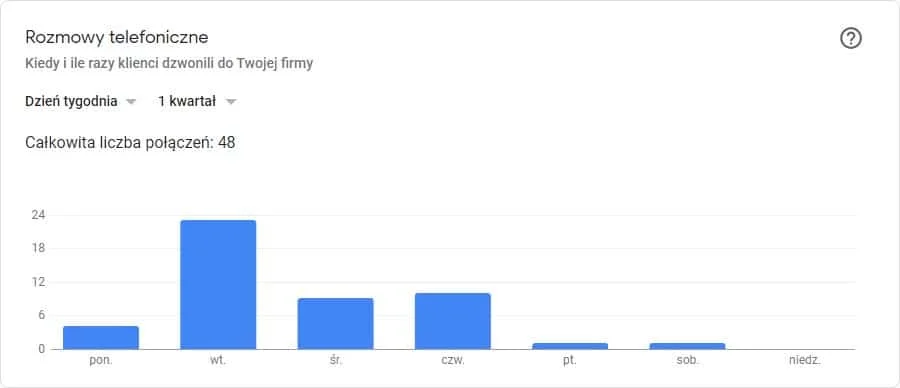Select the small sob. bar
The width and height of the screenshot is (900, 388).
point(687,346)
